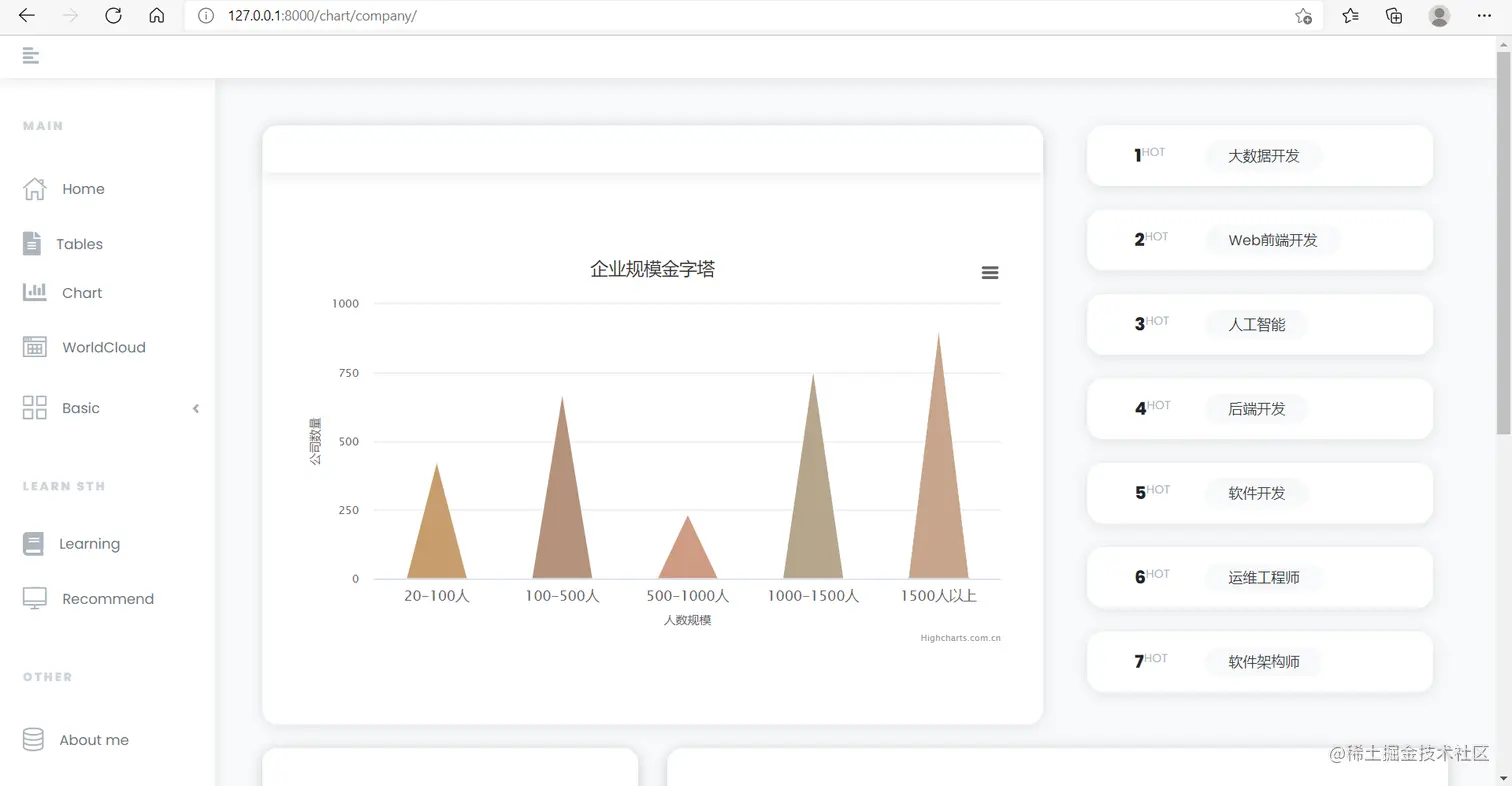The width and height of the screenshot is (1512, 786).
Task: Click the chart title 企业规模金字塔
Action: coord(652,269)
